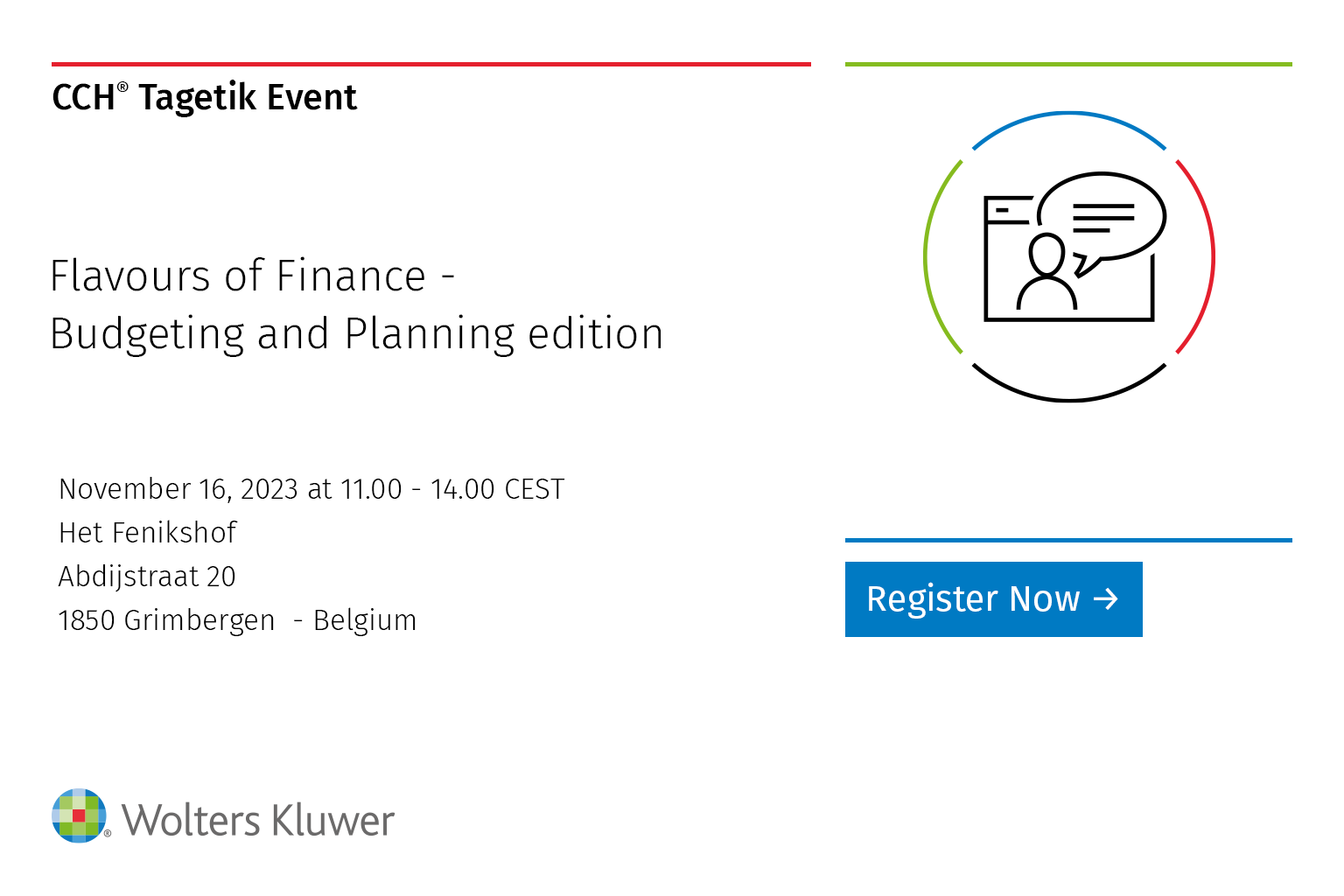Click the red horizontal line above the heading
The image size is (1344, 896).
[x=430, y=64]
